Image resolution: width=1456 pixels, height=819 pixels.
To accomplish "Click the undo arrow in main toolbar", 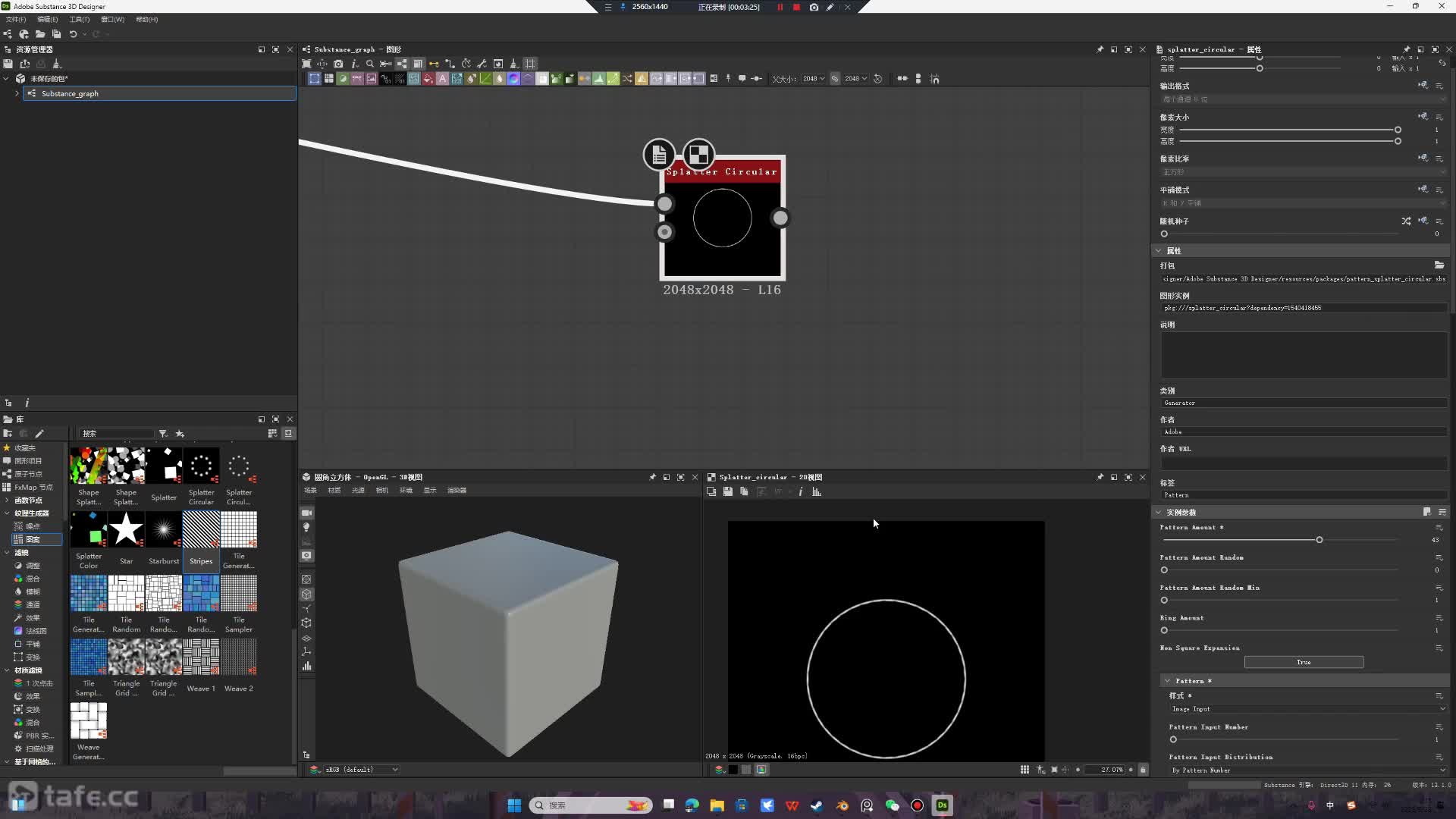I will 73,34.
